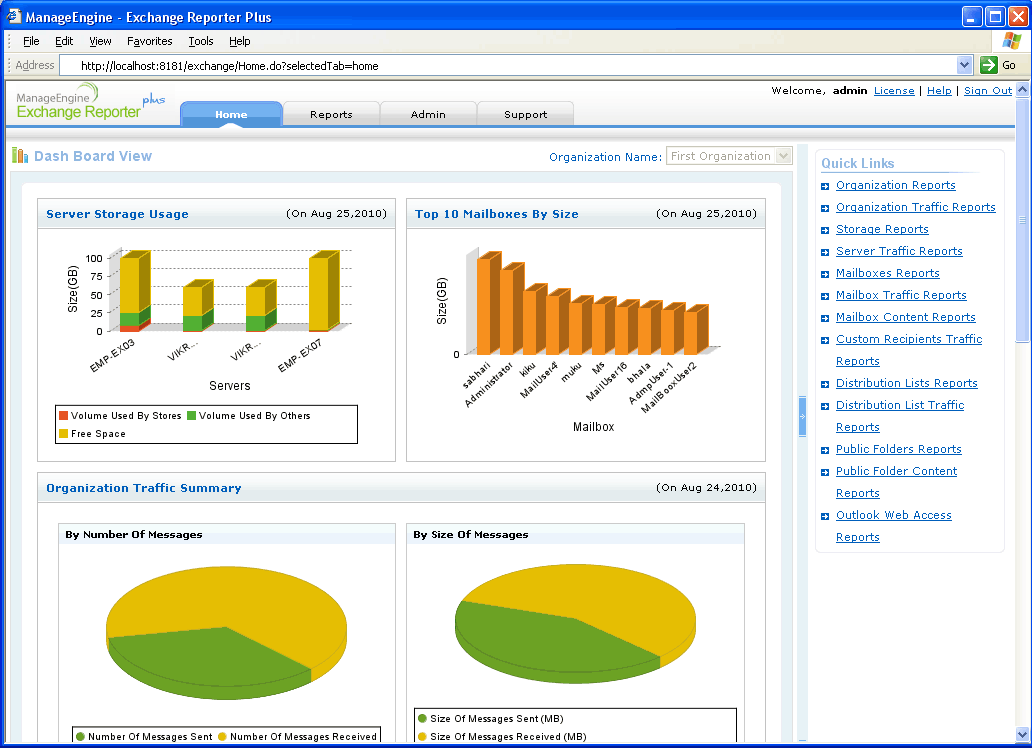Click the Top 10 Mailboxes By Size title
Screen dimensions: 1032x748
(x=496, y=214)
